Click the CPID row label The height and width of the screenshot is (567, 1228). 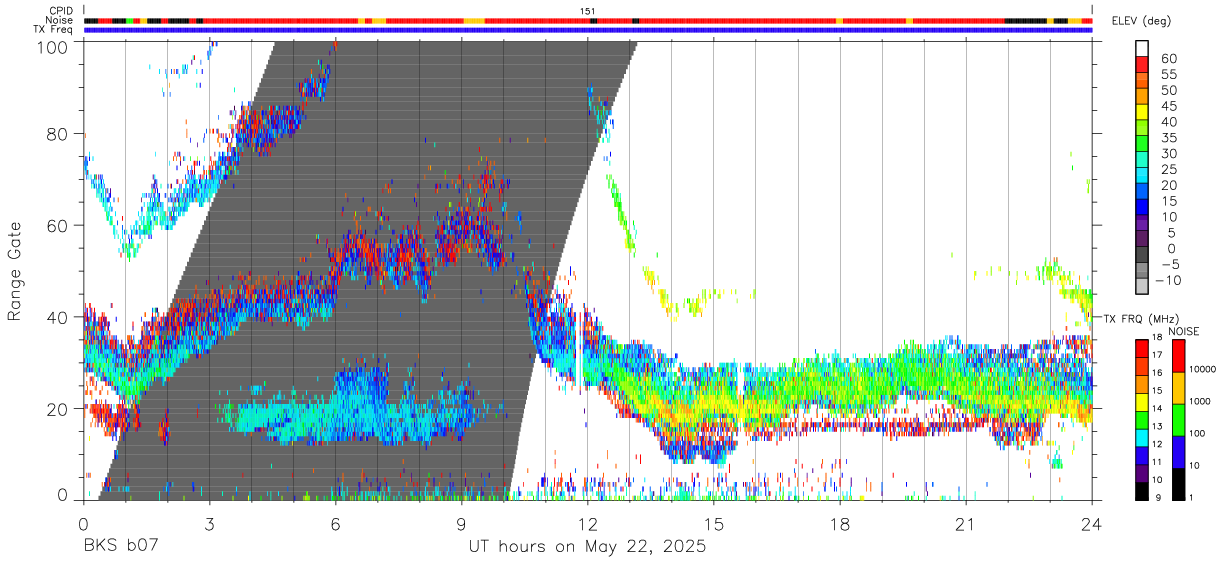click(x=62, y=11)
